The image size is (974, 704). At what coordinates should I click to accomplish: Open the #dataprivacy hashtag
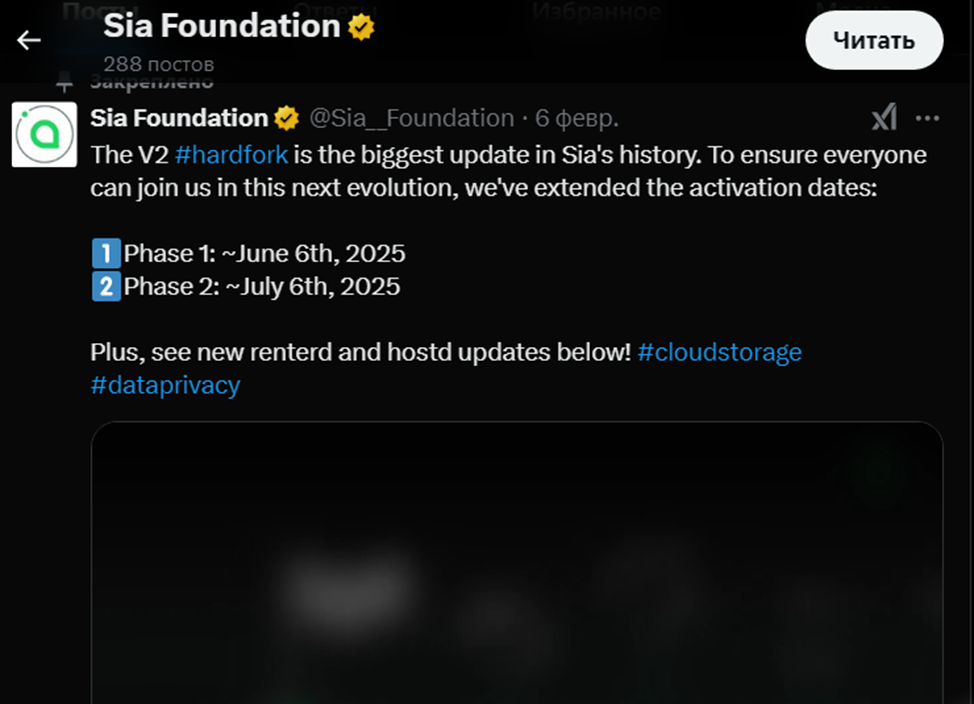coord(165,385)
